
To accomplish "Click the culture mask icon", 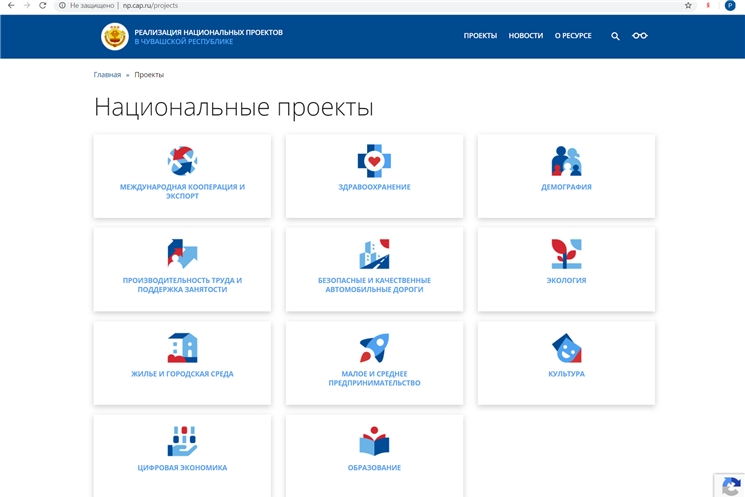I will 566,348.
